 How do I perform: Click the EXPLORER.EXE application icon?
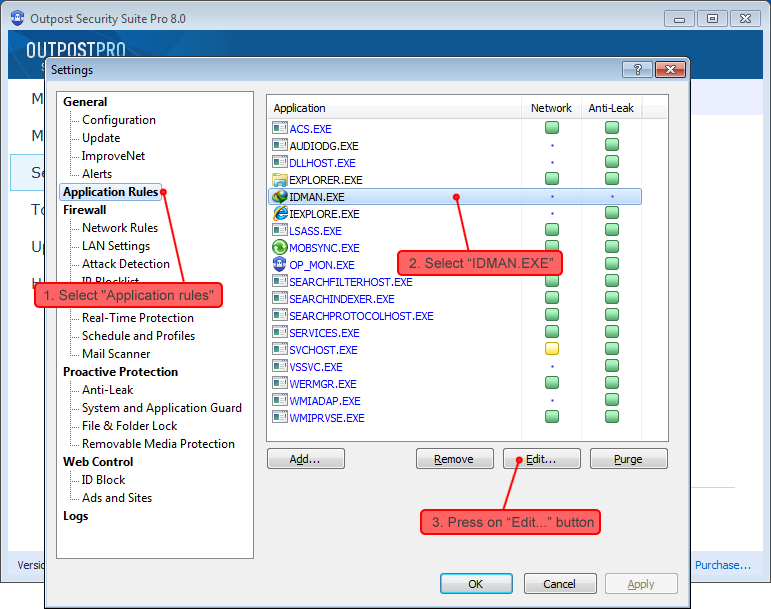(280, 180)
